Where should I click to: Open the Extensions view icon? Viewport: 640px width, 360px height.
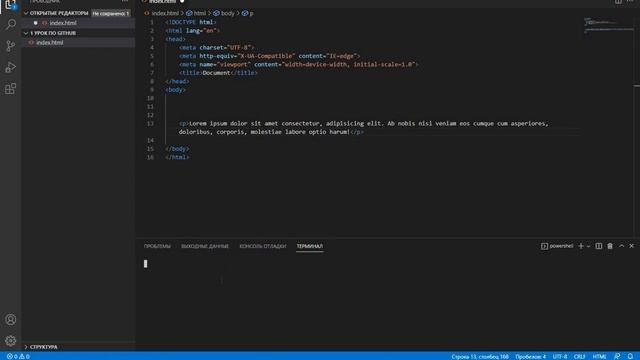pos(11,89)
